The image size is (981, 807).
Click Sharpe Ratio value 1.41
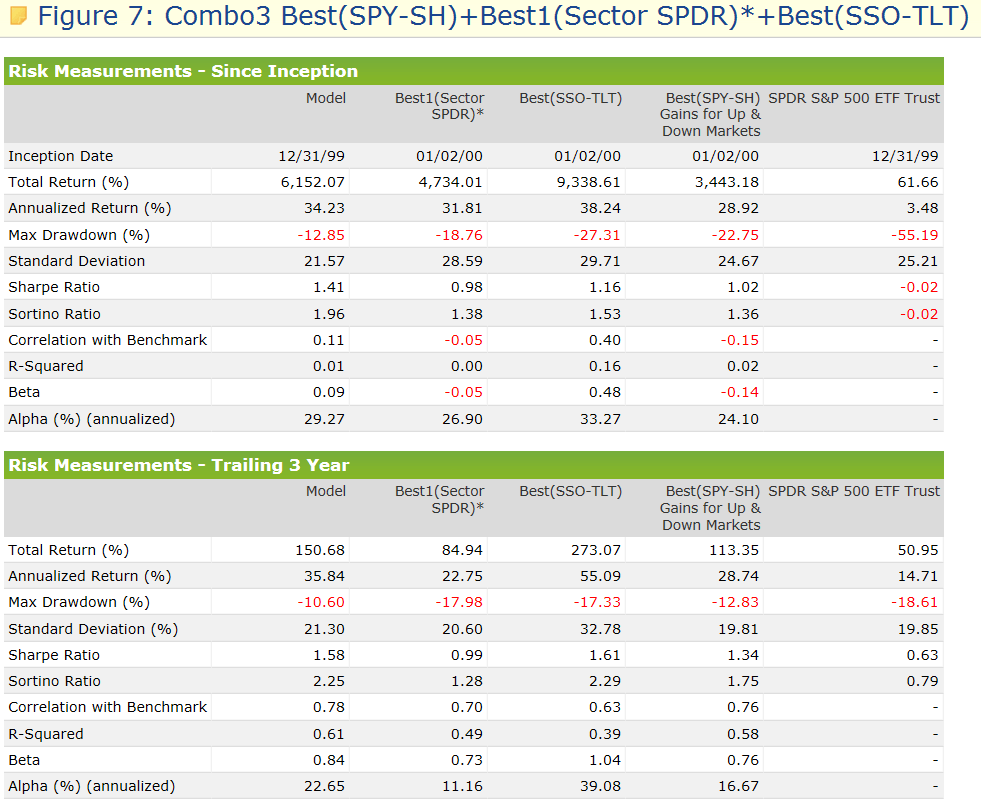328,287
